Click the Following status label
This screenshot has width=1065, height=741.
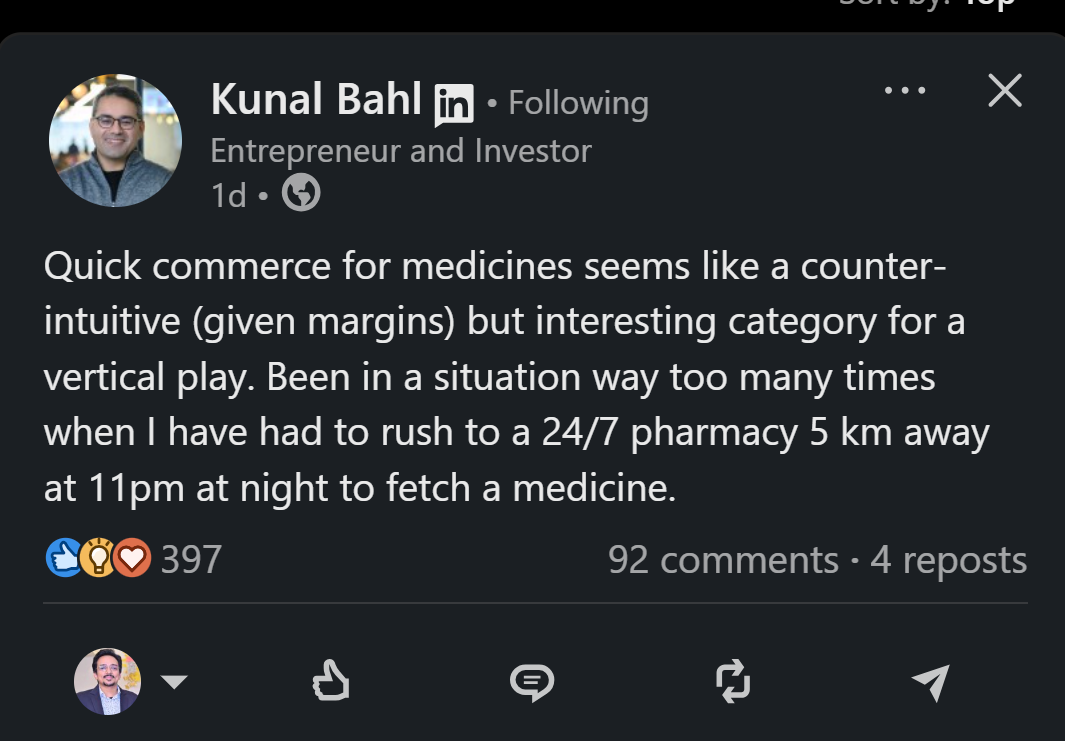(578, 103)
